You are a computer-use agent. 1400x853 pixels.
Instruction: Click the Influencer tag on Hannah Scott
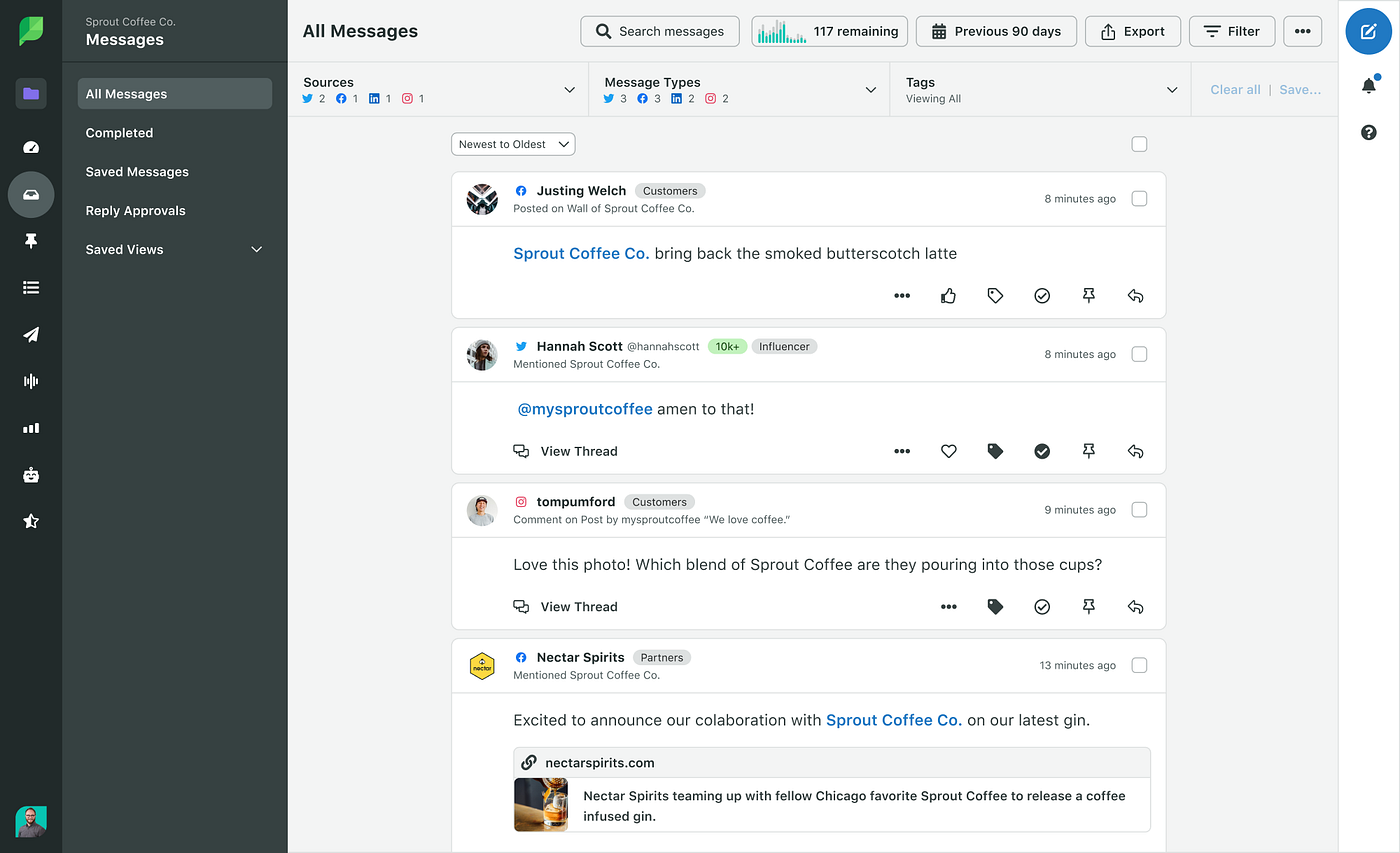click(x=784, y=346)
